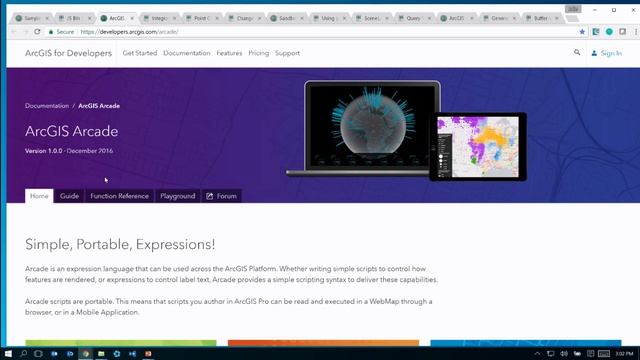Open the Pricing menu item
The width and height of the screenshot is (640, 360).
point(258,53)
